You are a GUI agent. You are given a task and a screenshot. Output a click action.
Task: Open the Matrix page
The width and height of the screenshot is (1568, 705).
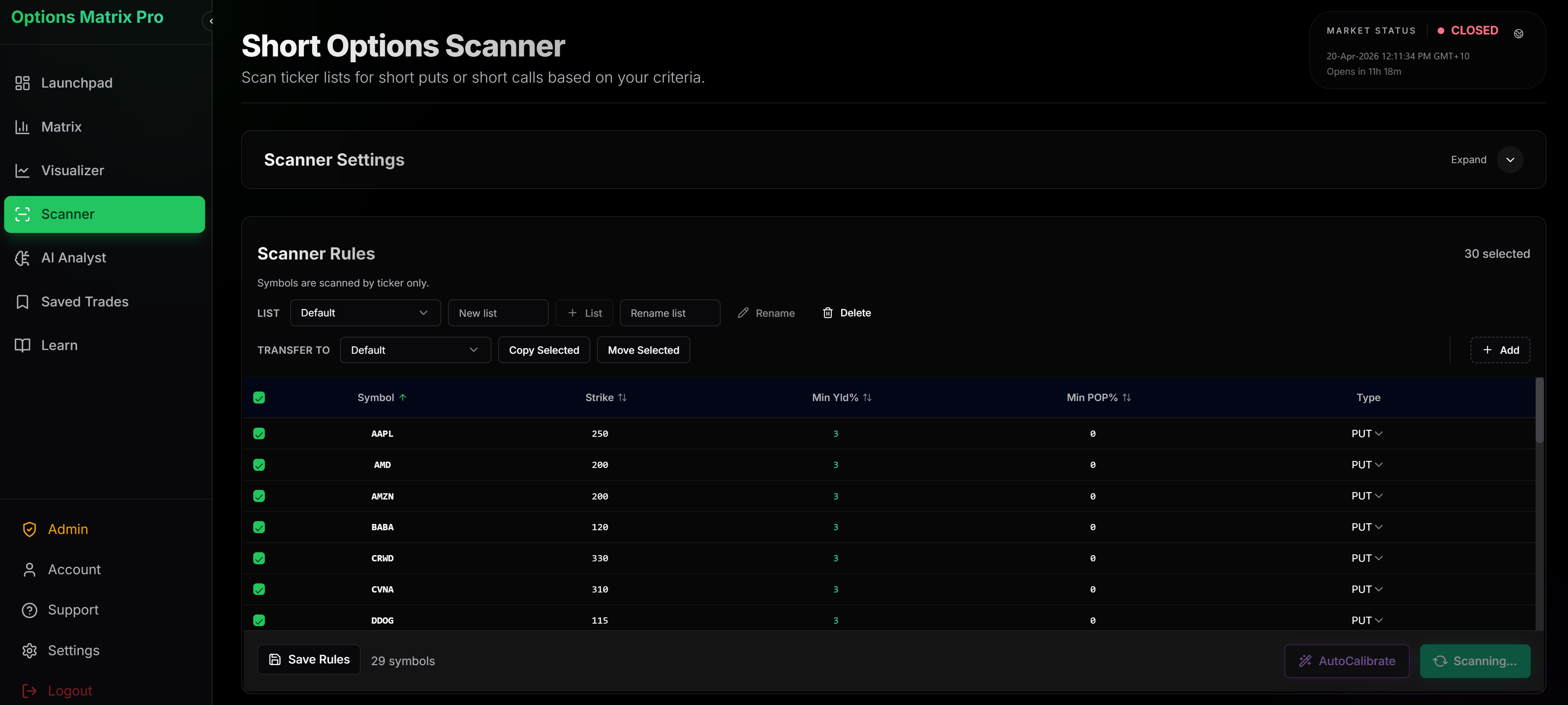pos(105,127)
